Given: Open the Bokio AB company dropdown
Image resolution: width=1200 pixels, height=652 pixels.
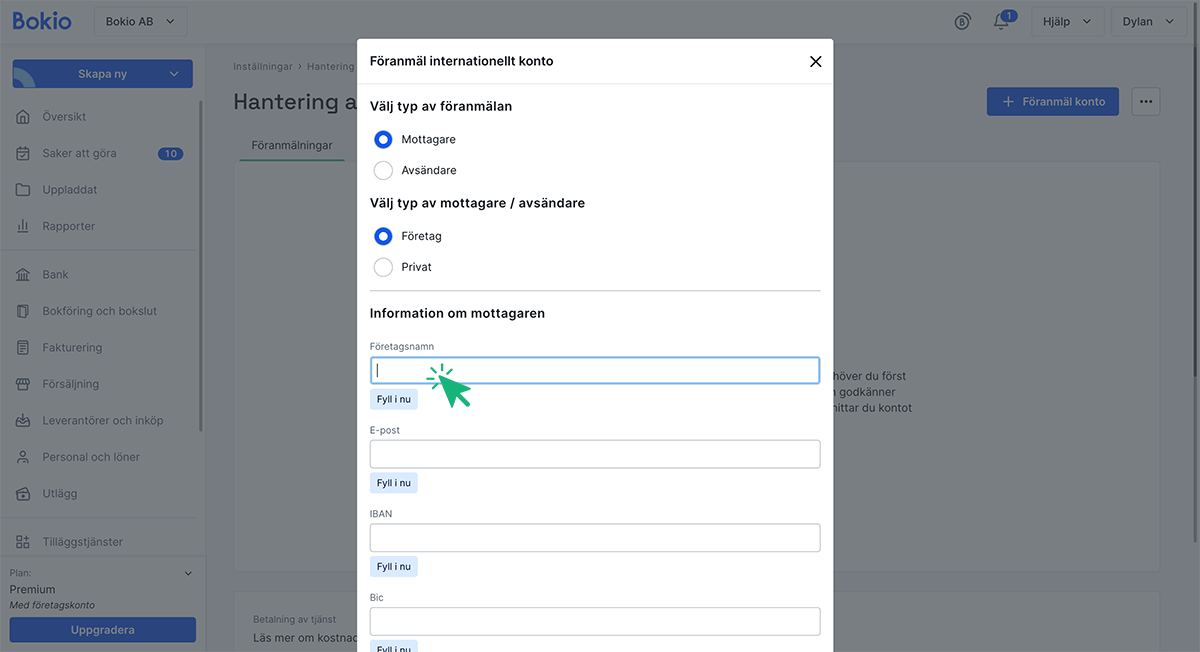Looking at the screenshot, I should pos(139,21).
